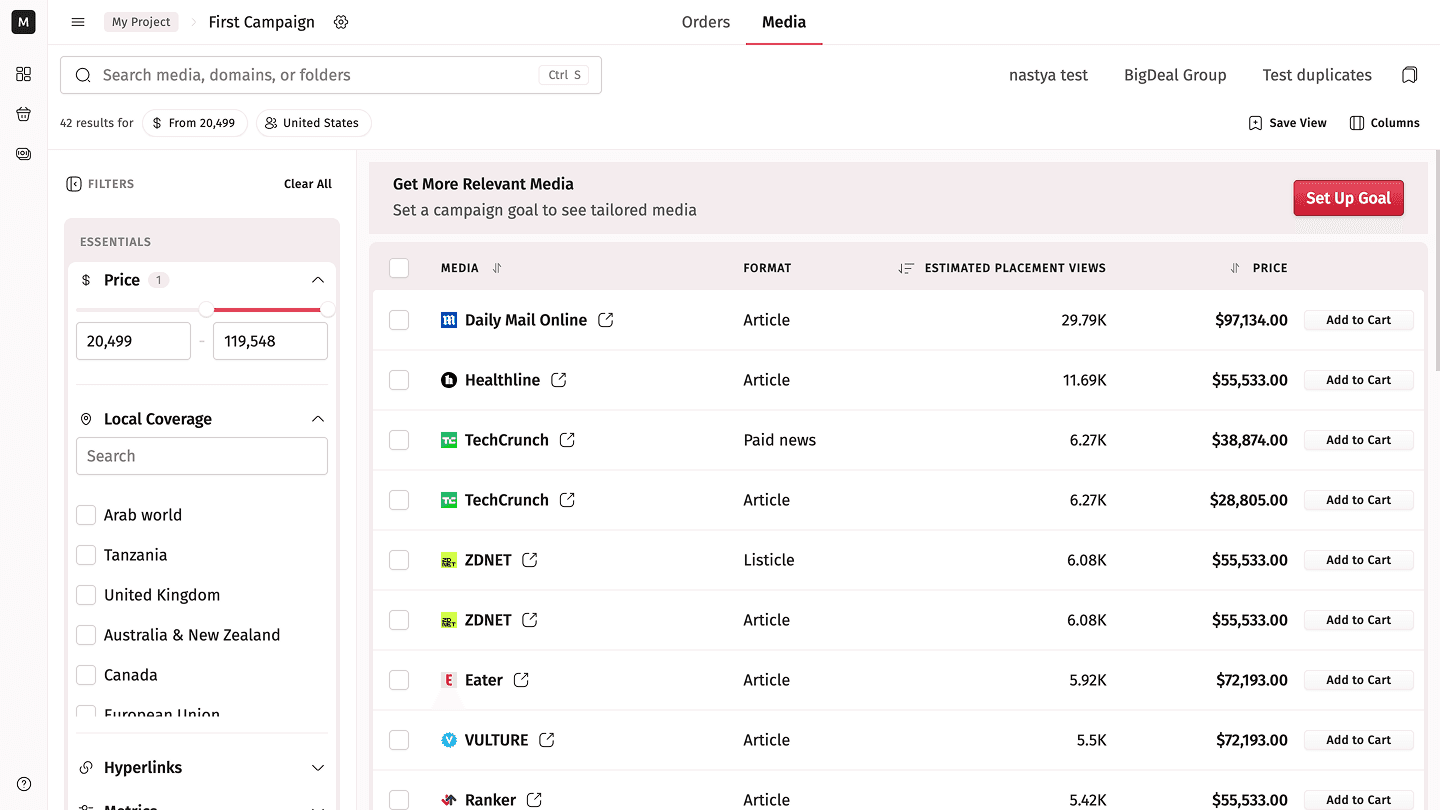Open external link for ZDNET Listicle
This screenshot has height=810, width=1440.
tap(530, 560)
